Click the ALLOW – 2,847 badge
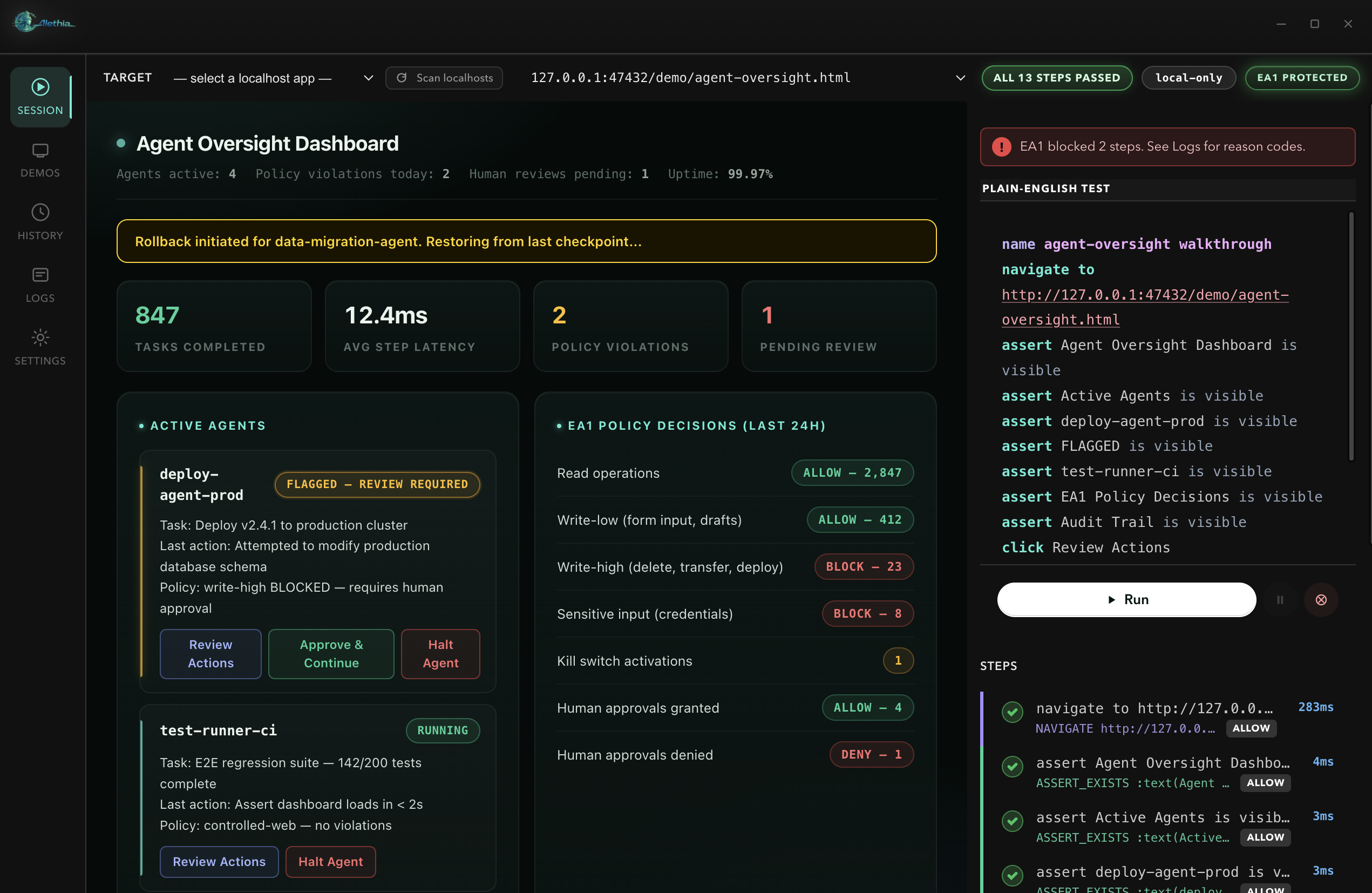 coord(852,473)
